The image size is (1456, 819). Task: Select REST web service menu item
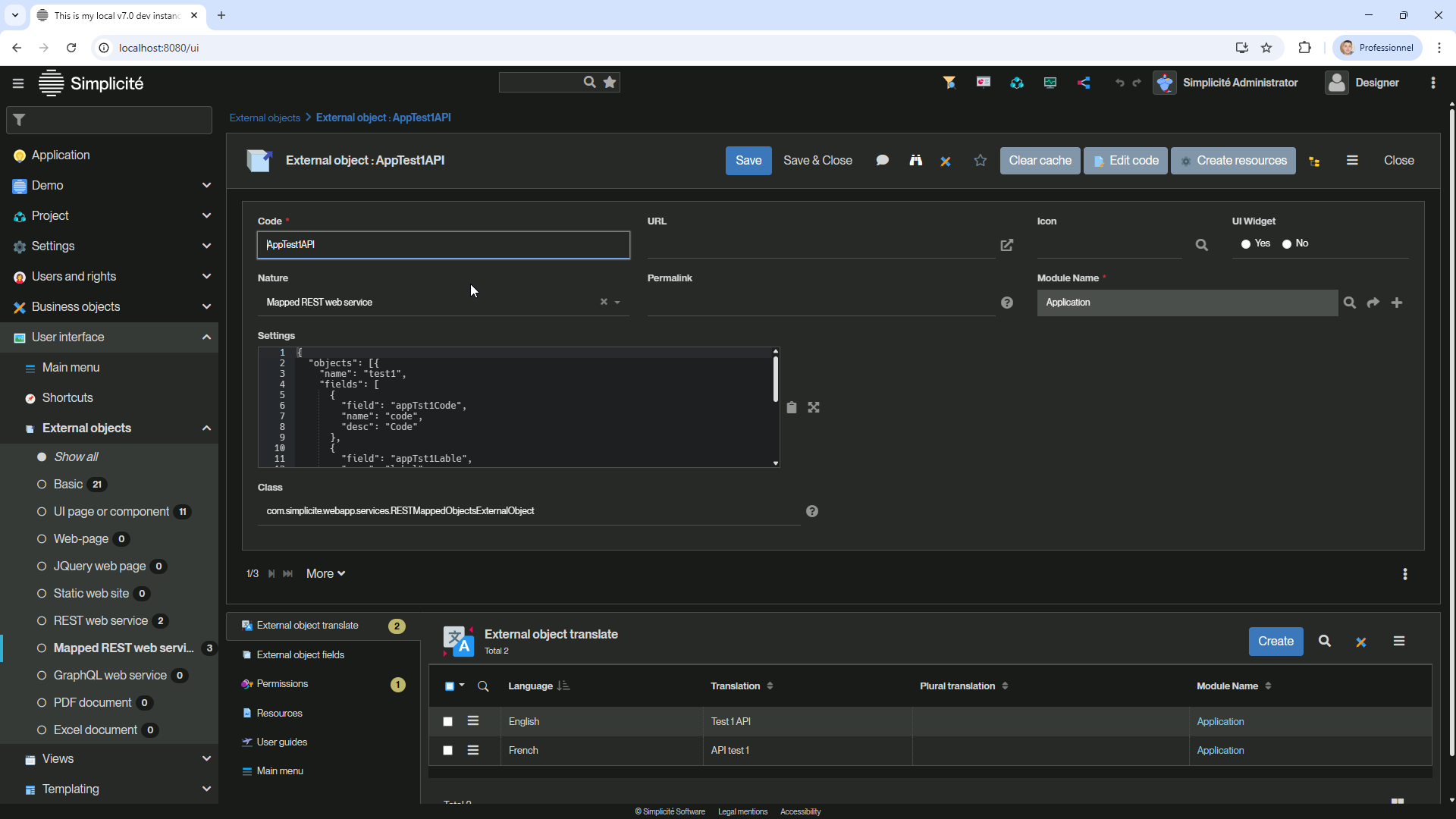(100, 620)
